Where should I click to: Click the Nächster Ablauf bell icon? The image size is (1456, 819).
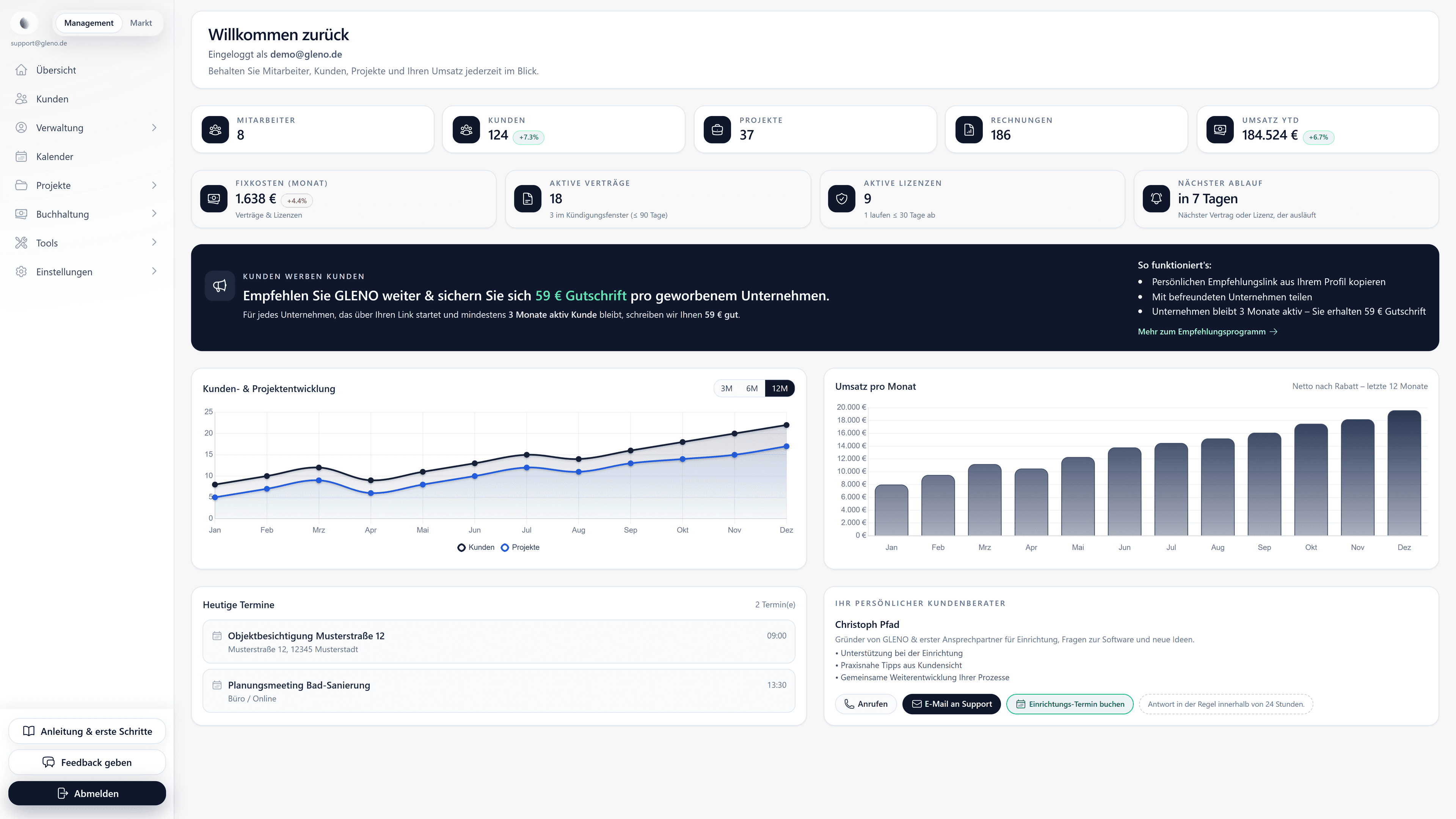1156,199
